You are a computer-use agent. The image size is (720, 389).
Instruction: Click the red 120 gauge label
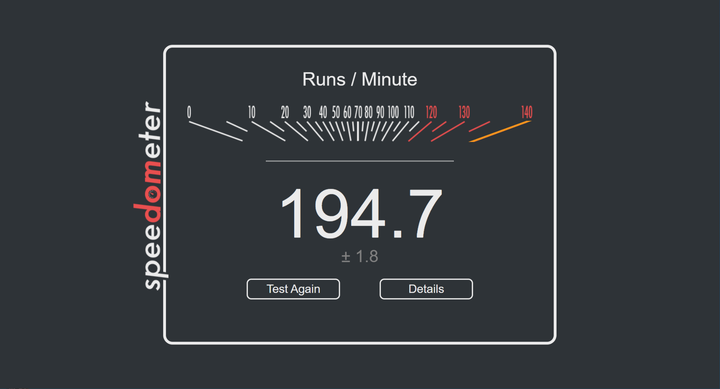[x=431, y=112]
